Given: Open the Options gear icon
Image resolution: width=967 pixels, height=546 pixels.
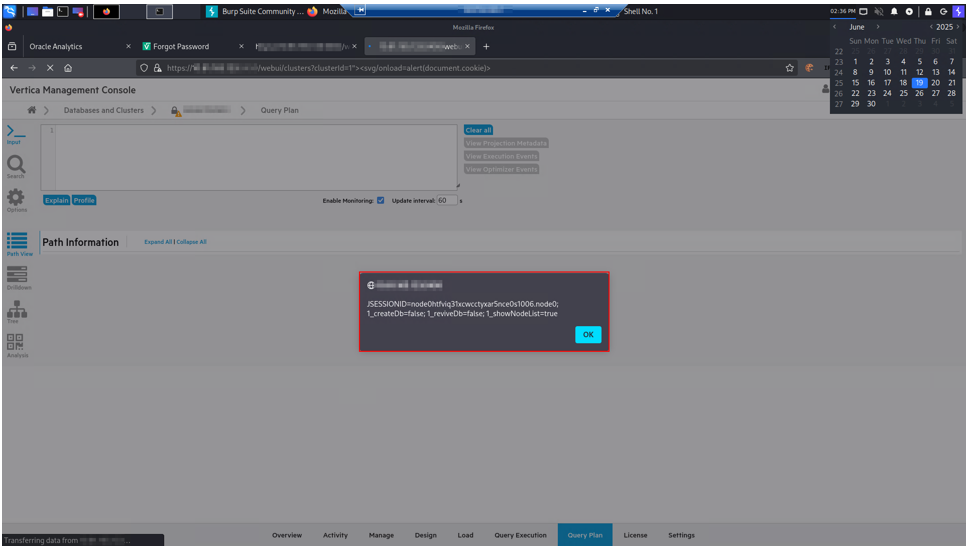Looking at the screenshot, I should coord(16,199).
